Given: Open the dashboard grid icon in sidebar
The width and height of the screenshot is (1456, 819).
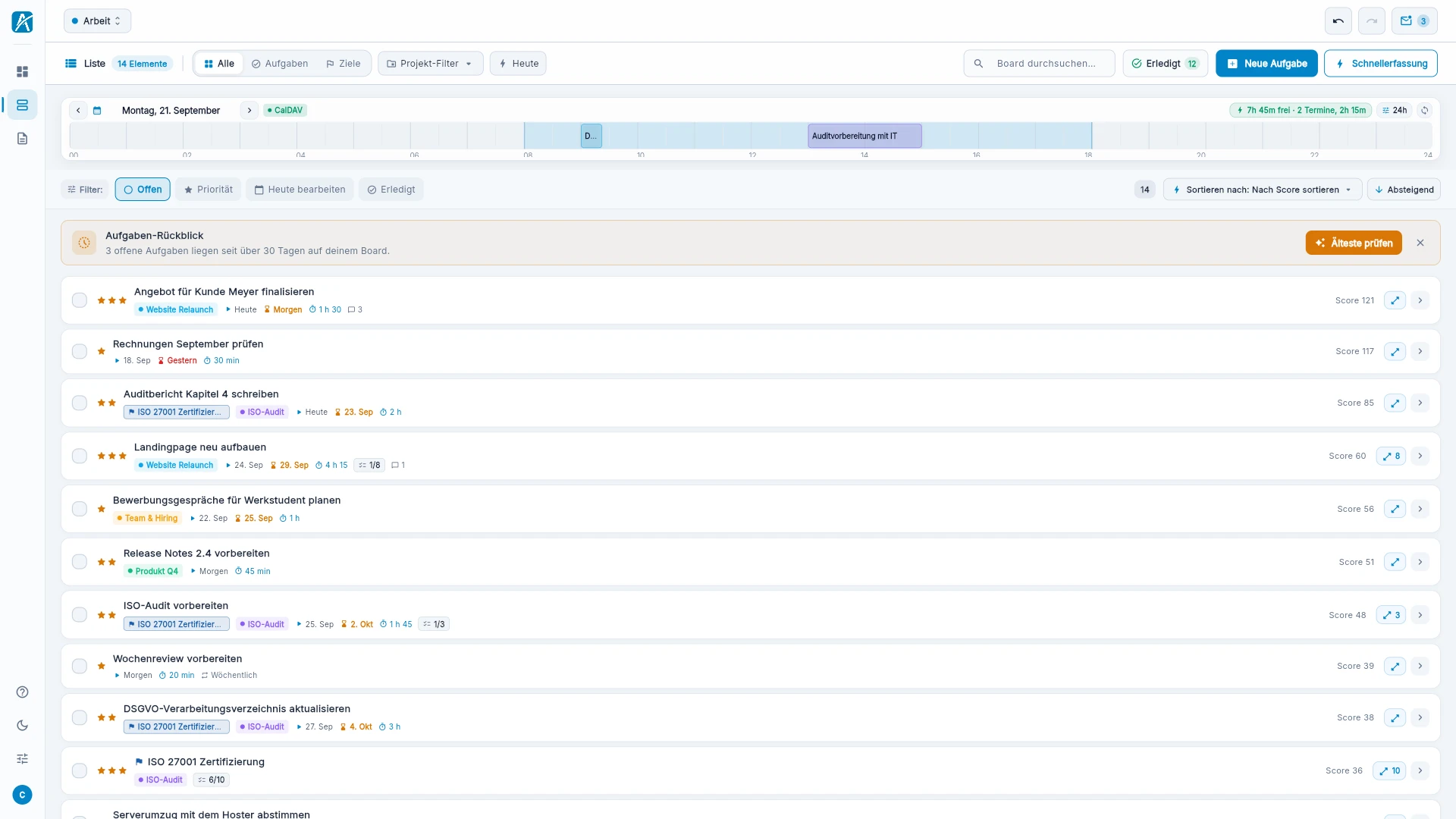Looking at the screenshot, I should [22, 71].
